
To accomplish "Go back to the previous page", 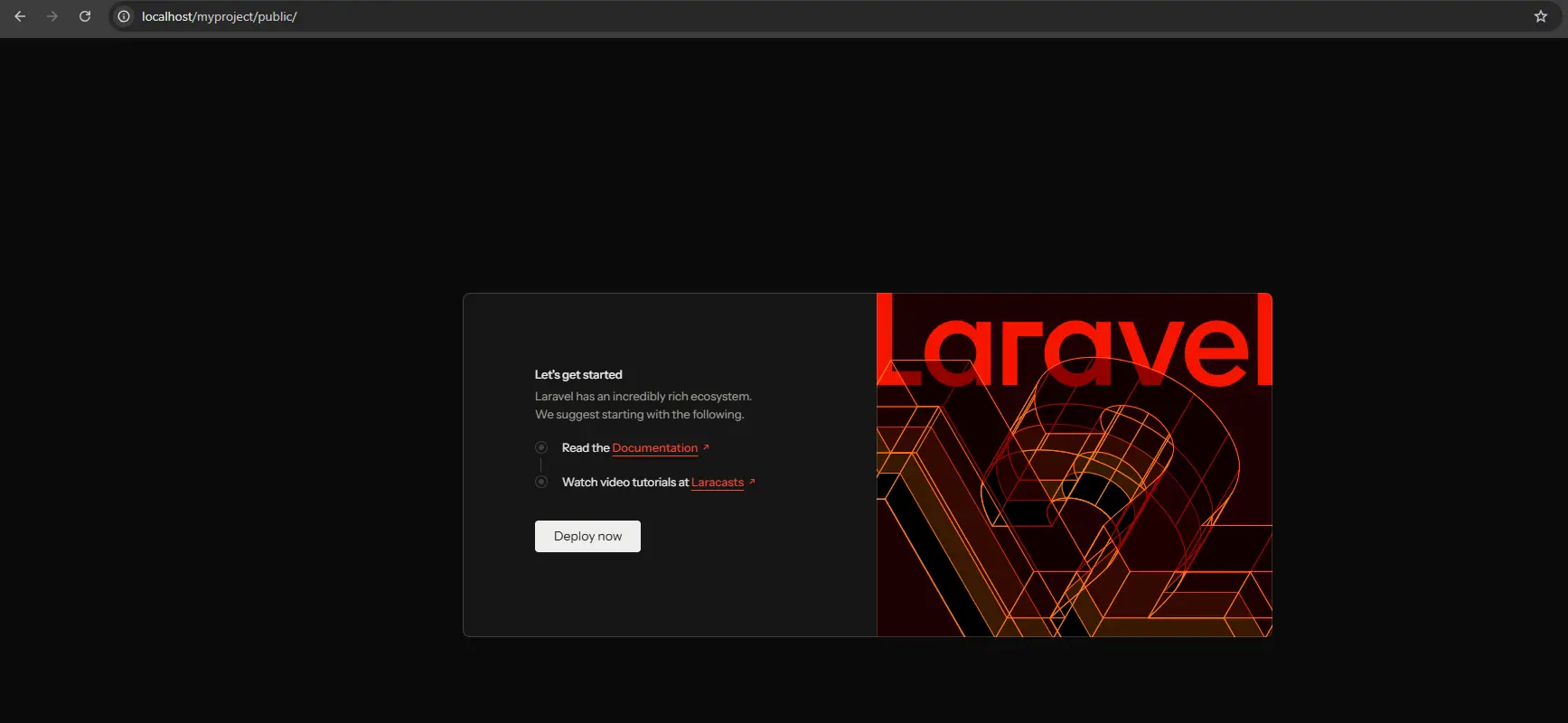I will pyautogui.click(x=20, y=16).
